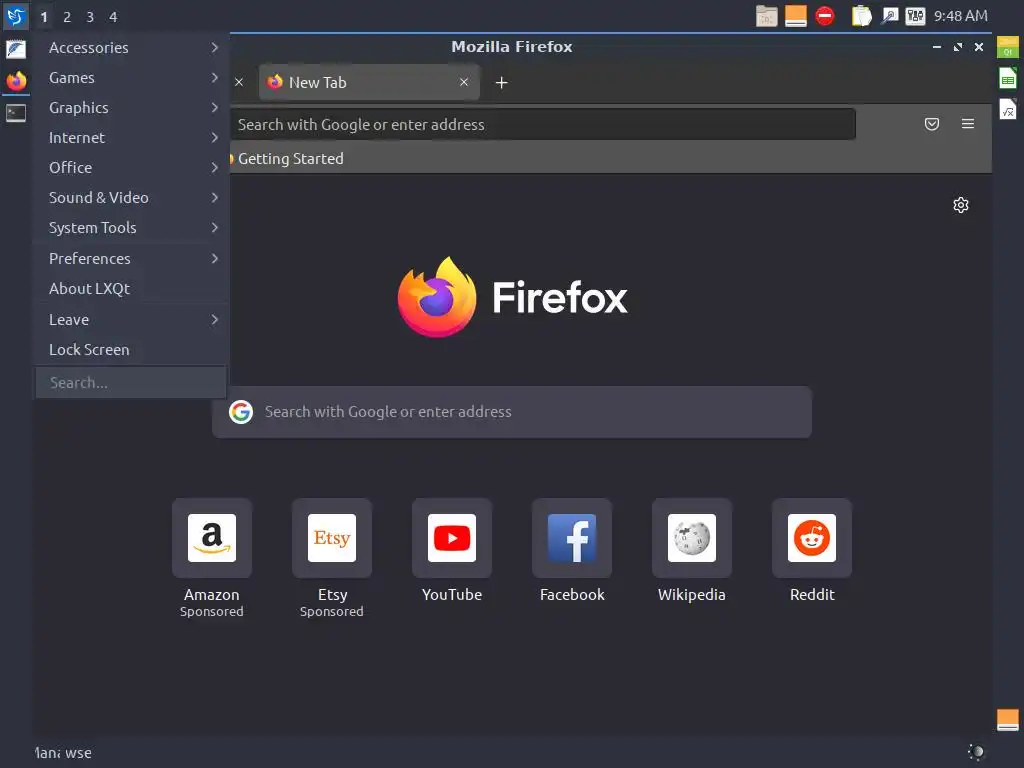Open the file manager folder icon in tray
Viewport: 1024px width, 768px height.
[x=767, y=16]
